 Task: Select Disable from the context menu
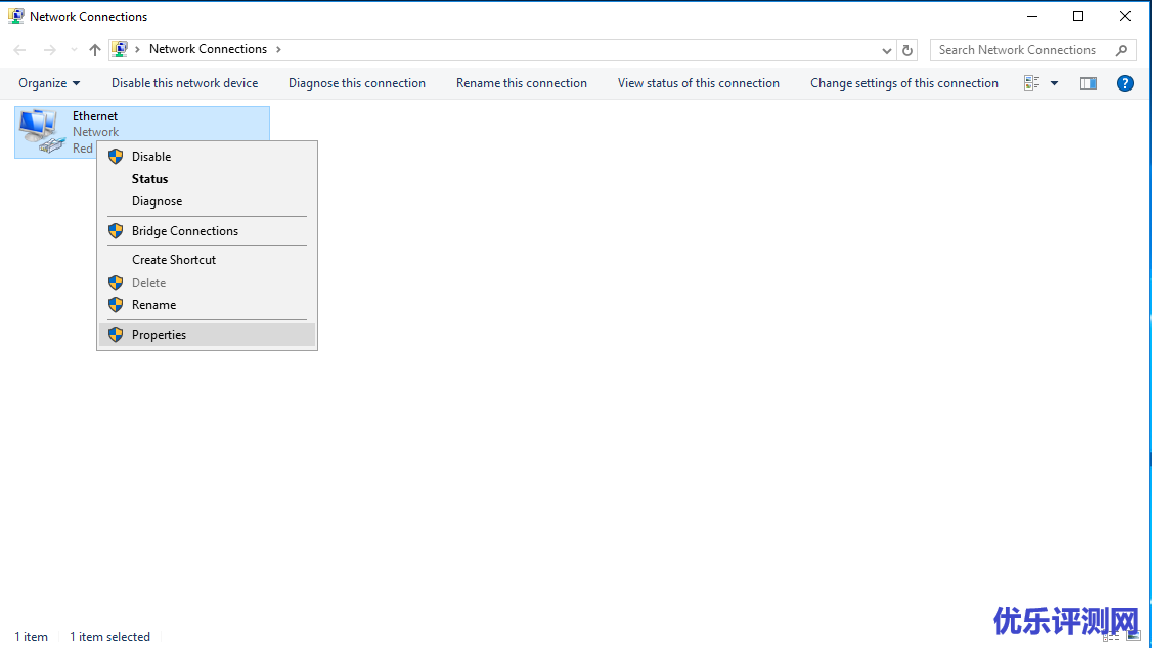151,157
